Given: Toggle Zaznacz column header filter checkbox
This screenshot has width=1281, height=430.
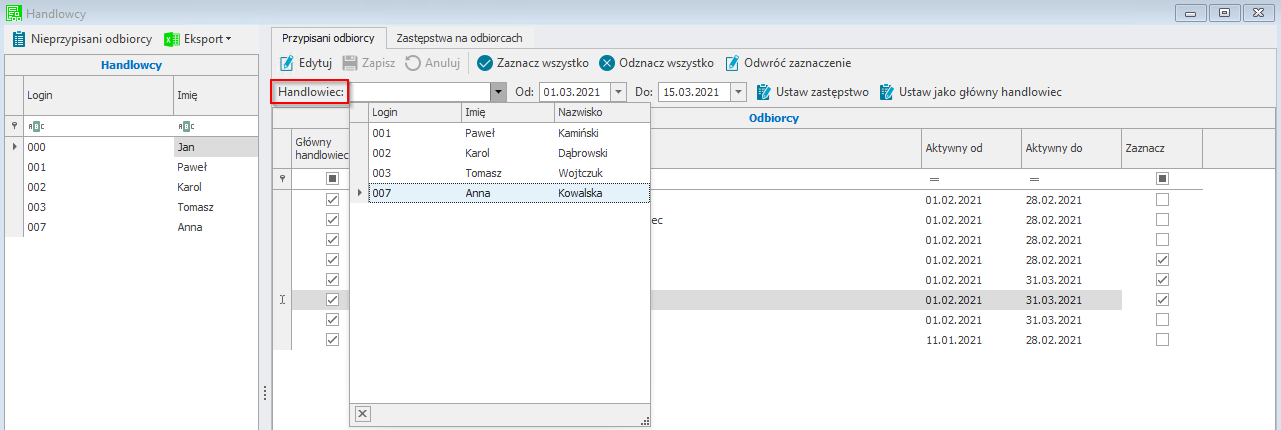Looking at the screenshot, I should (1162, 178).
